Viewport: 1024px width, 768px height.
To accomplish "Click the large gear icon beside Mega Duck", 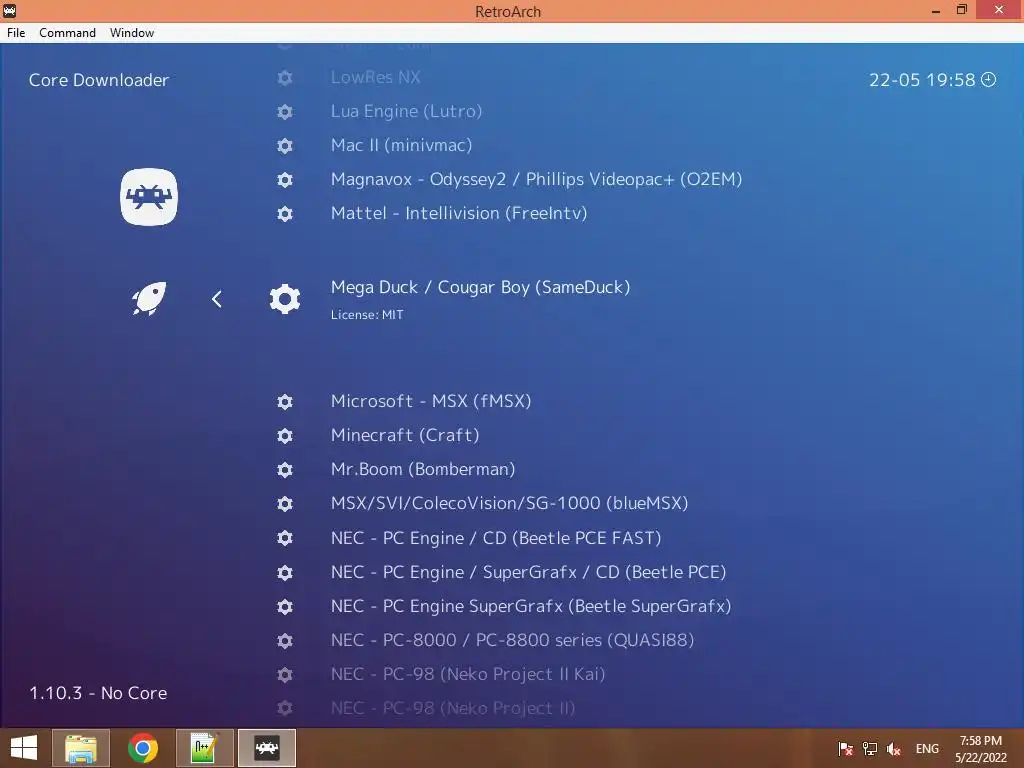I will [x=285, y=299].
